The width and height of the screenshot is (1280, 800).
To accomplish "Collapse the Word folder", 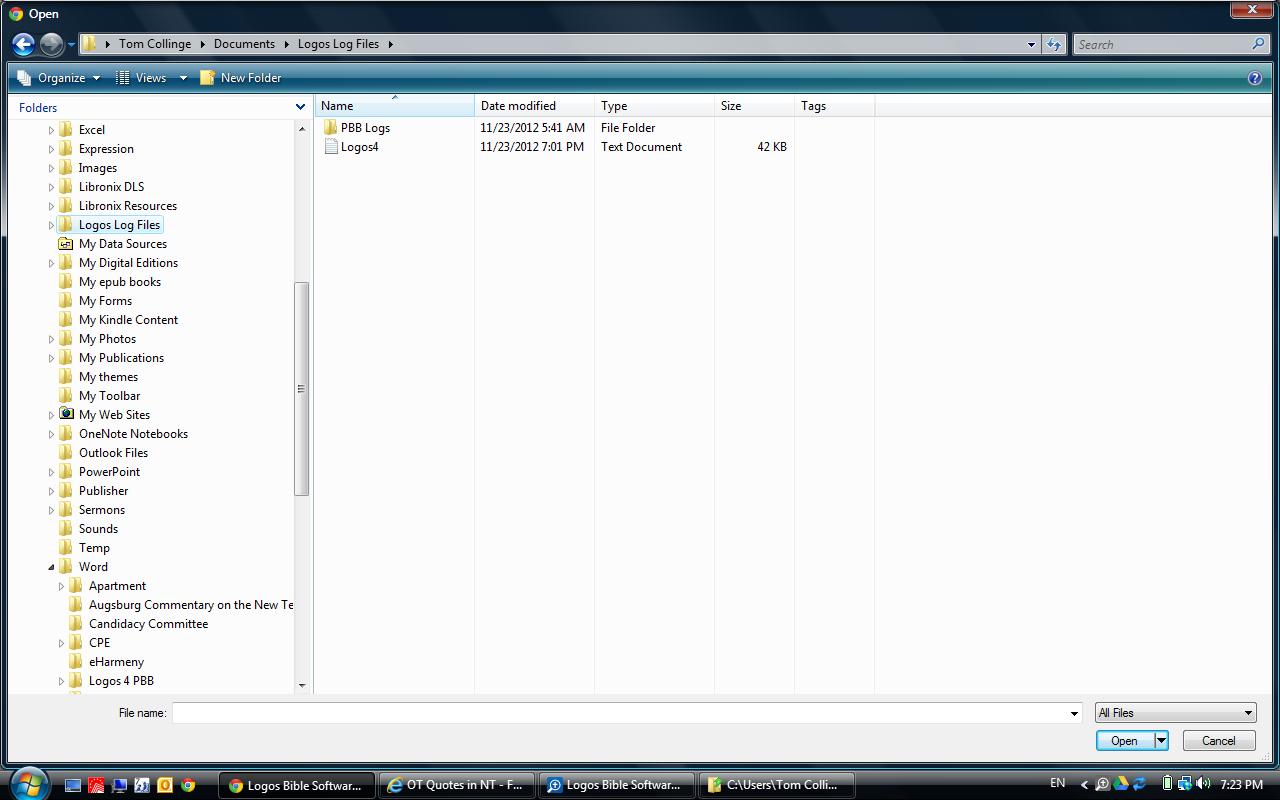I will 52,567.
